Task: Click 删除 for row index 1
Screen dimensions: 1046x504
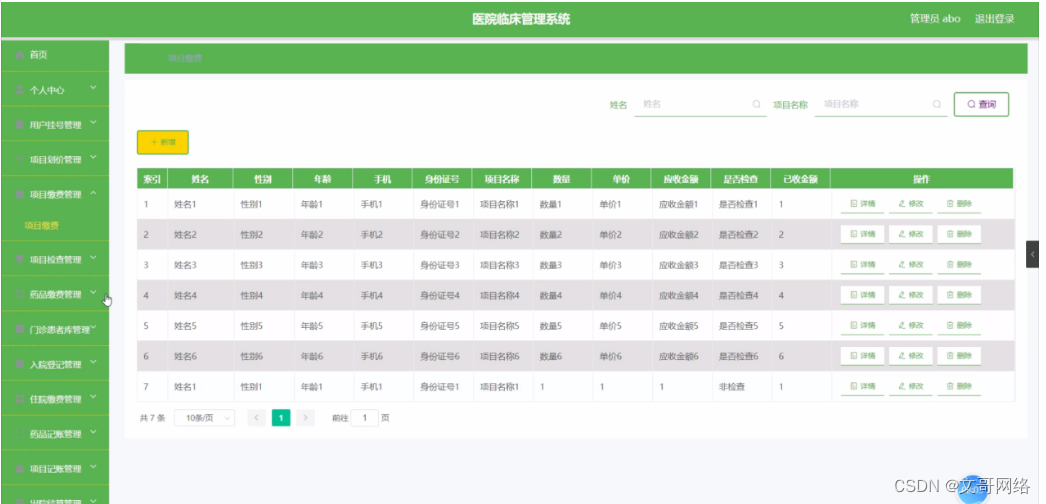Action: 959,204
